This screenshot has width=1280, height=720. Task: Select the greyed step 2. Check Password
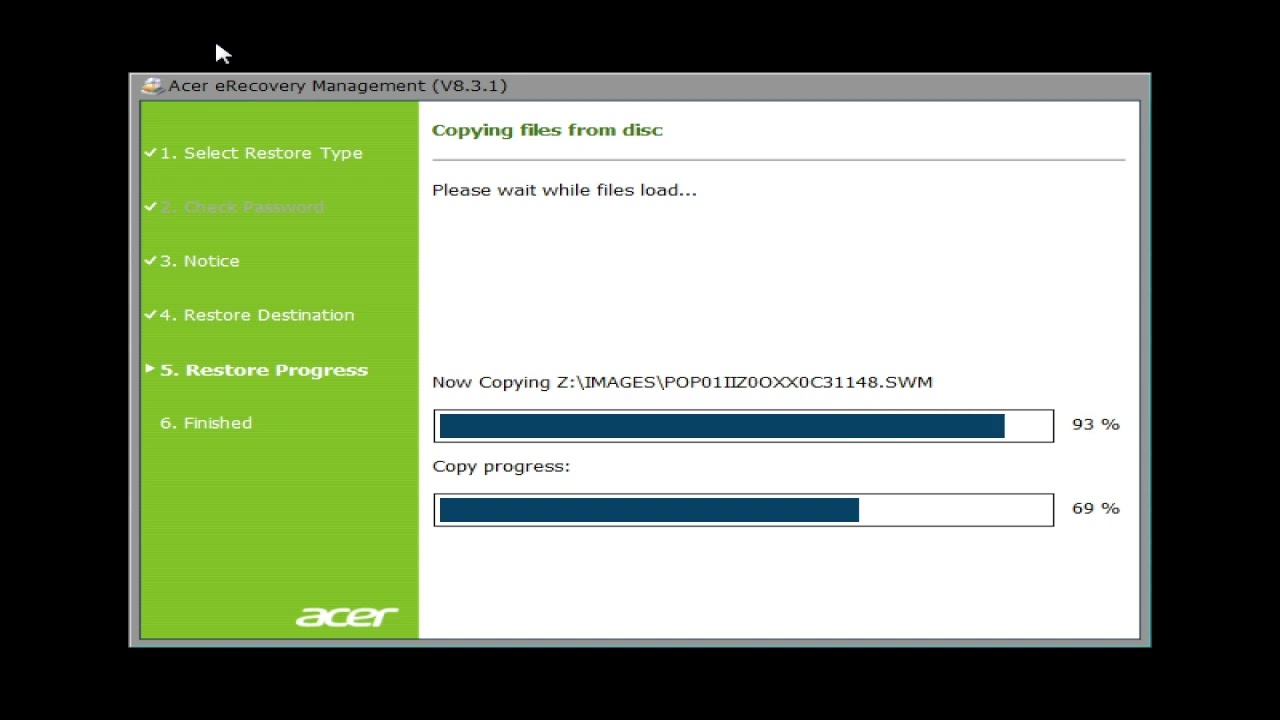pyautogui.click(x=242, y=207)
